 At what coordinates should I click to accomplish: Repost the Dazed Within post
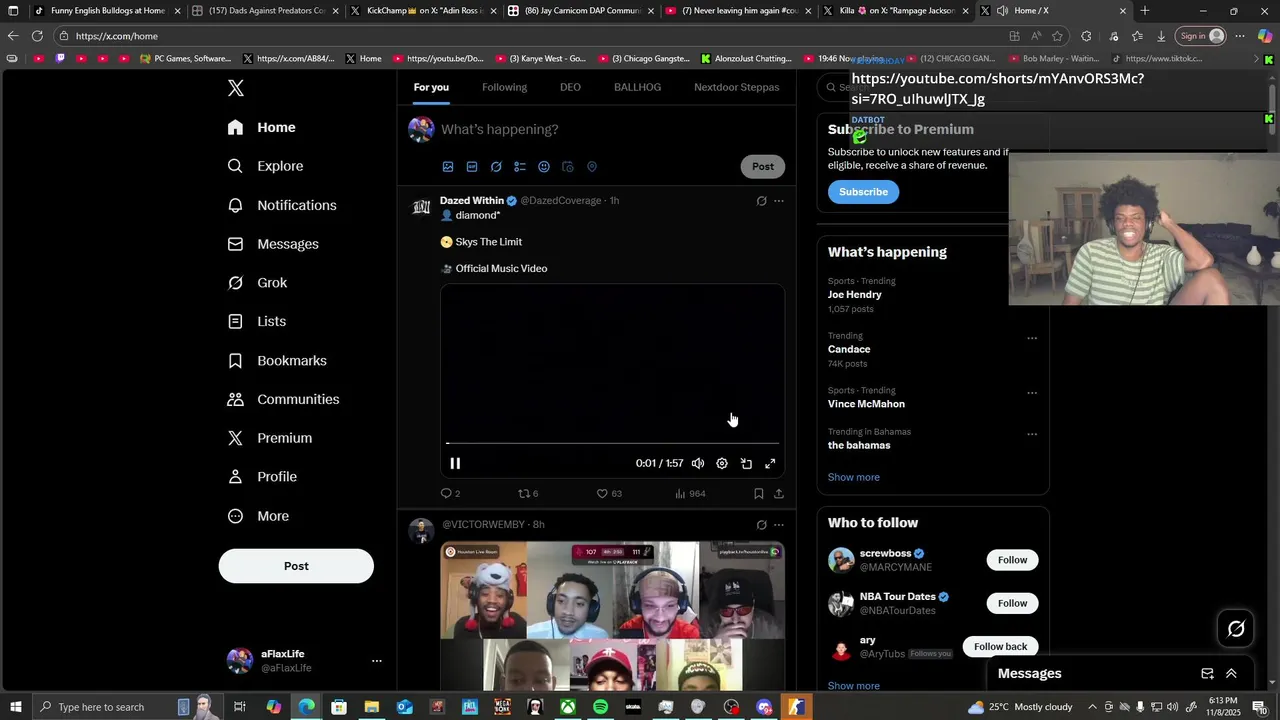[x=528, y=494]
